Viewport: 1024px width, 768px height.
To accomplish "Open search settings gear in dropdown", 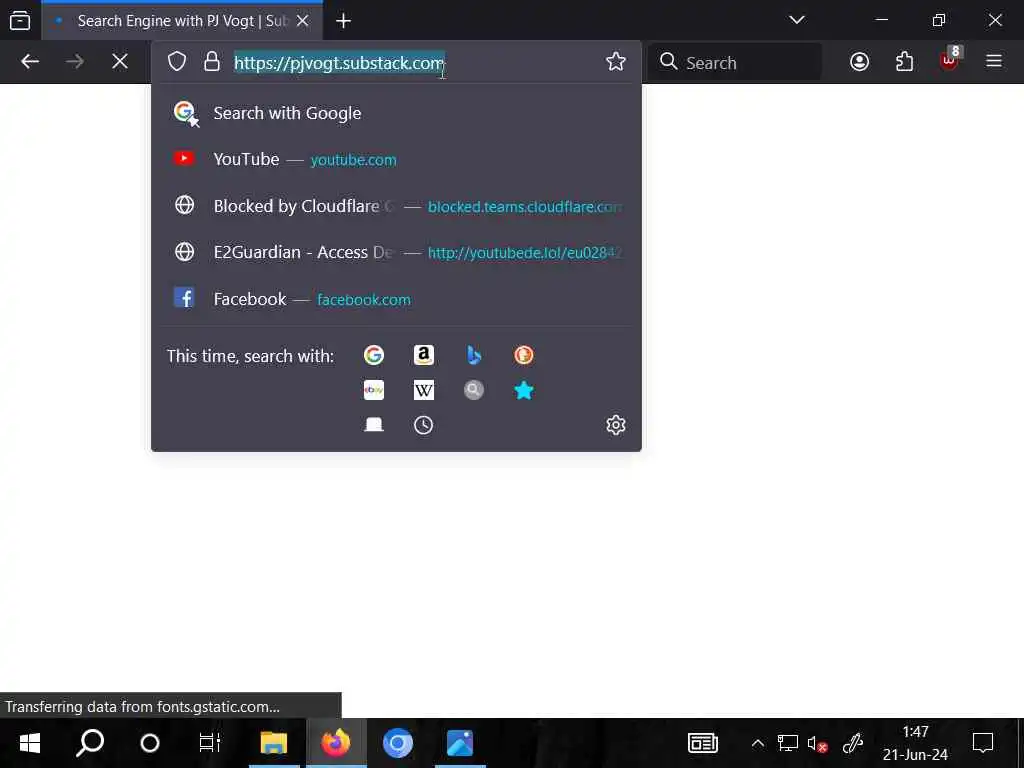I will 615,425.
